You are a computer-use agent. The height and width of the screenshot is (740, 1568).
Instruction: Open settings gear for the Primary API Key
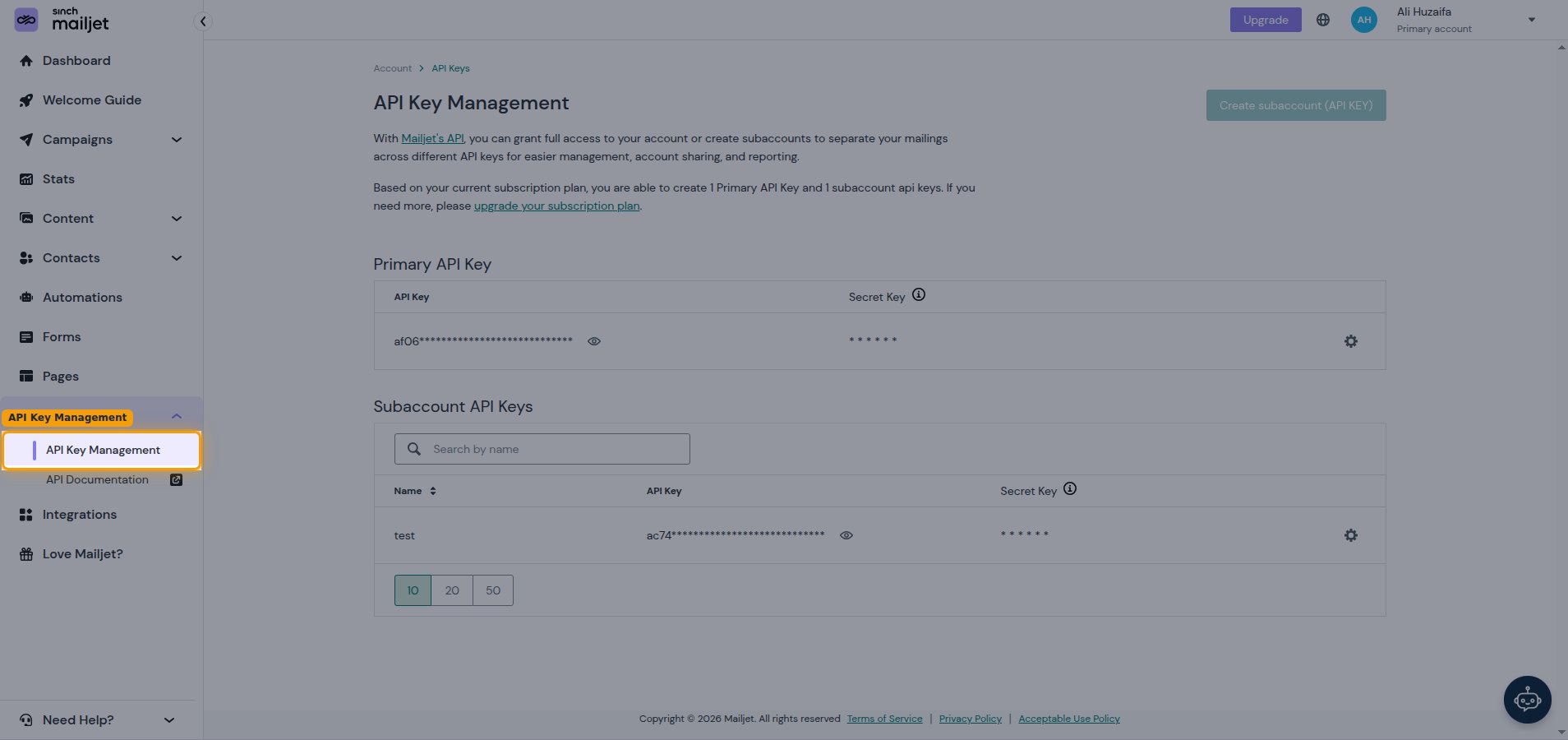click(x=1351, y=341)
